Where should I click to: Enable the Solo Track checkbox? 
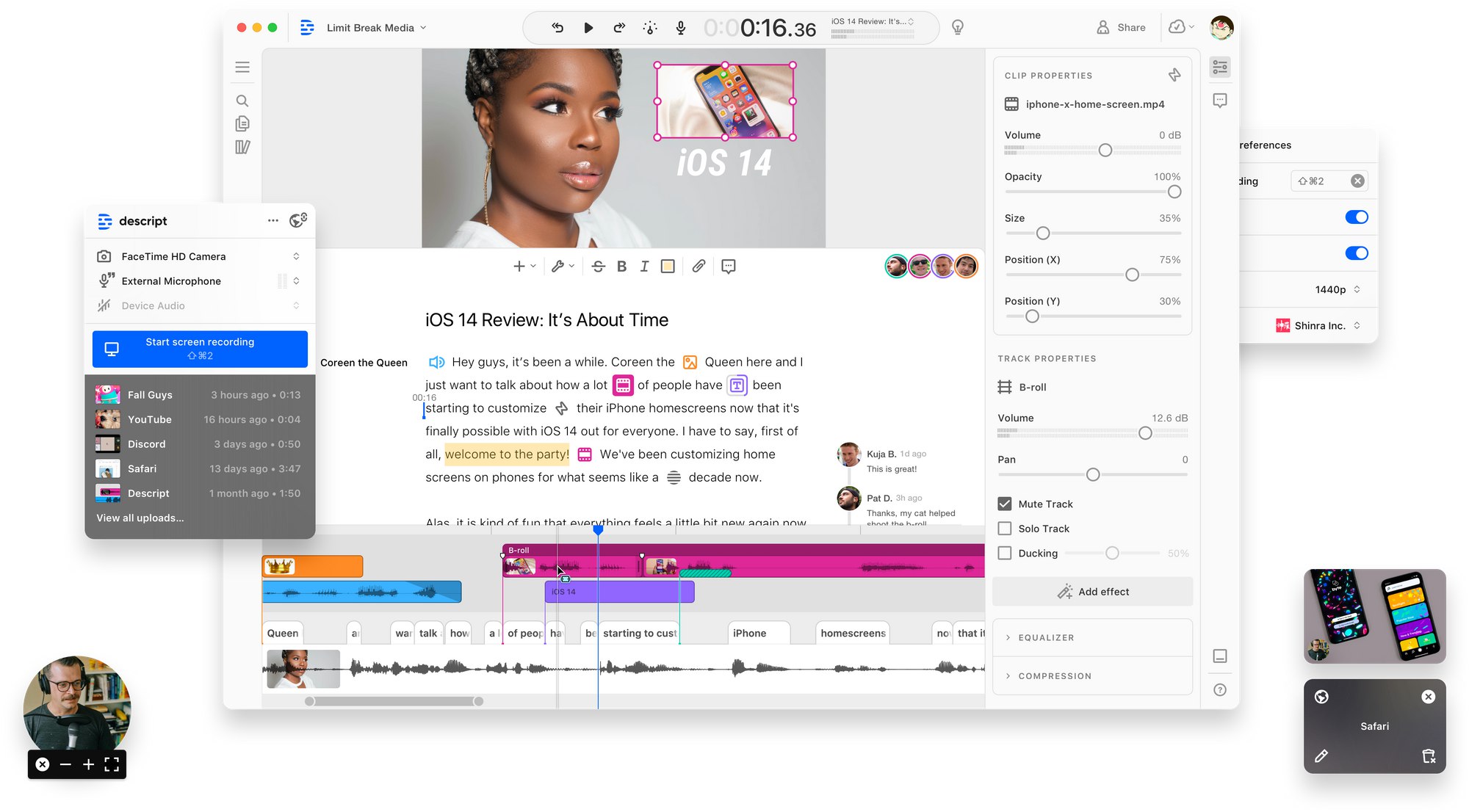coord(1005,529)
